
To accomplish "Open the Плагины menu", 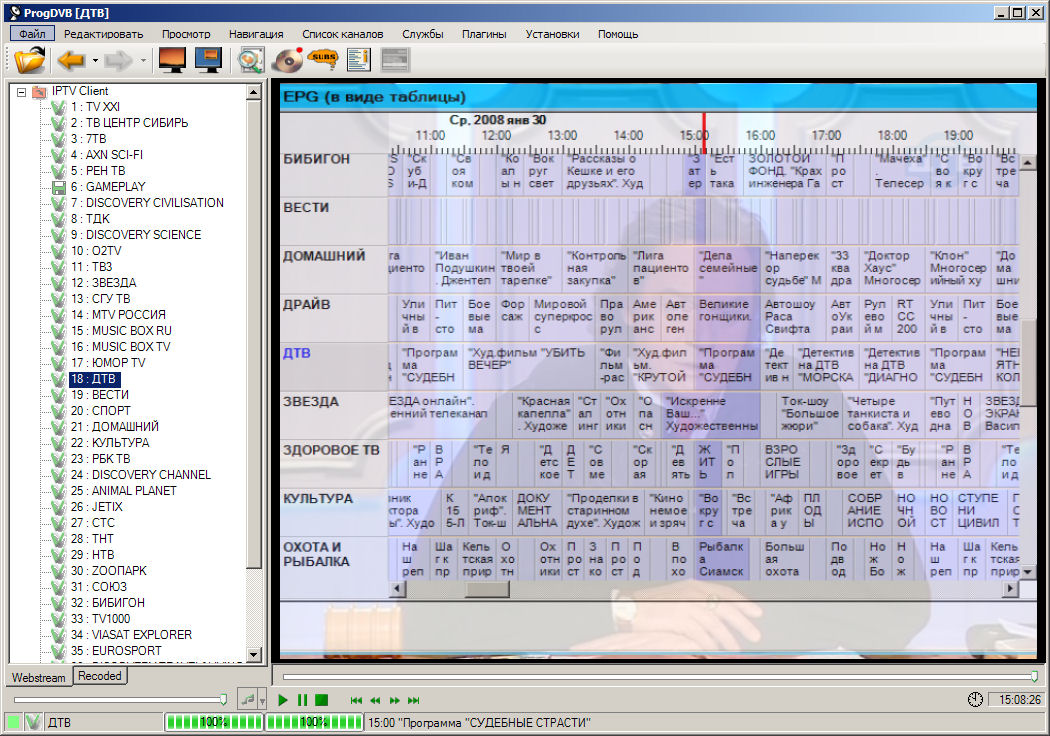I will (x=483, y=34).
